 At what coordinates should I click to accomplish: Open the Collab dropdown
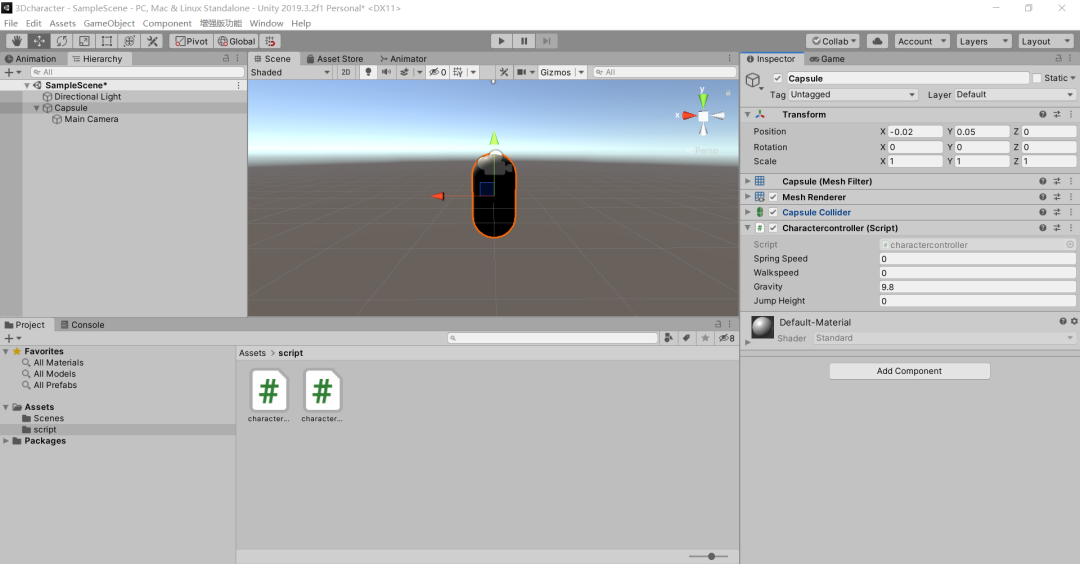833,41
